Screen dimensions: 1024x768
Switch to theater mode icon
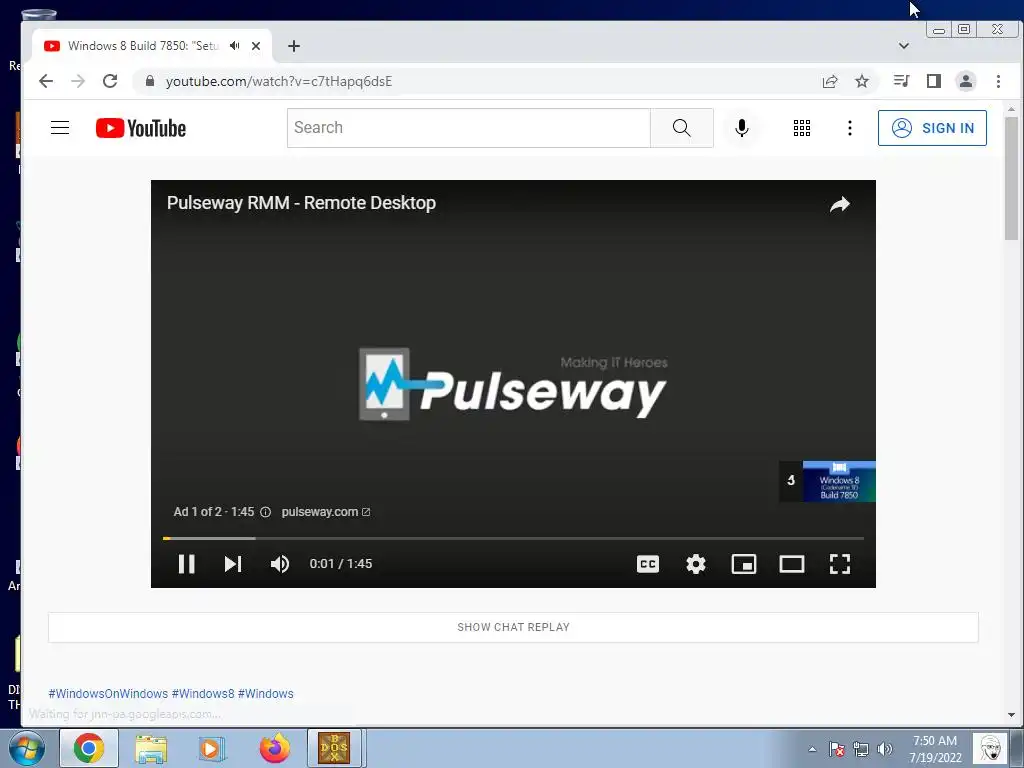point(792,564)
